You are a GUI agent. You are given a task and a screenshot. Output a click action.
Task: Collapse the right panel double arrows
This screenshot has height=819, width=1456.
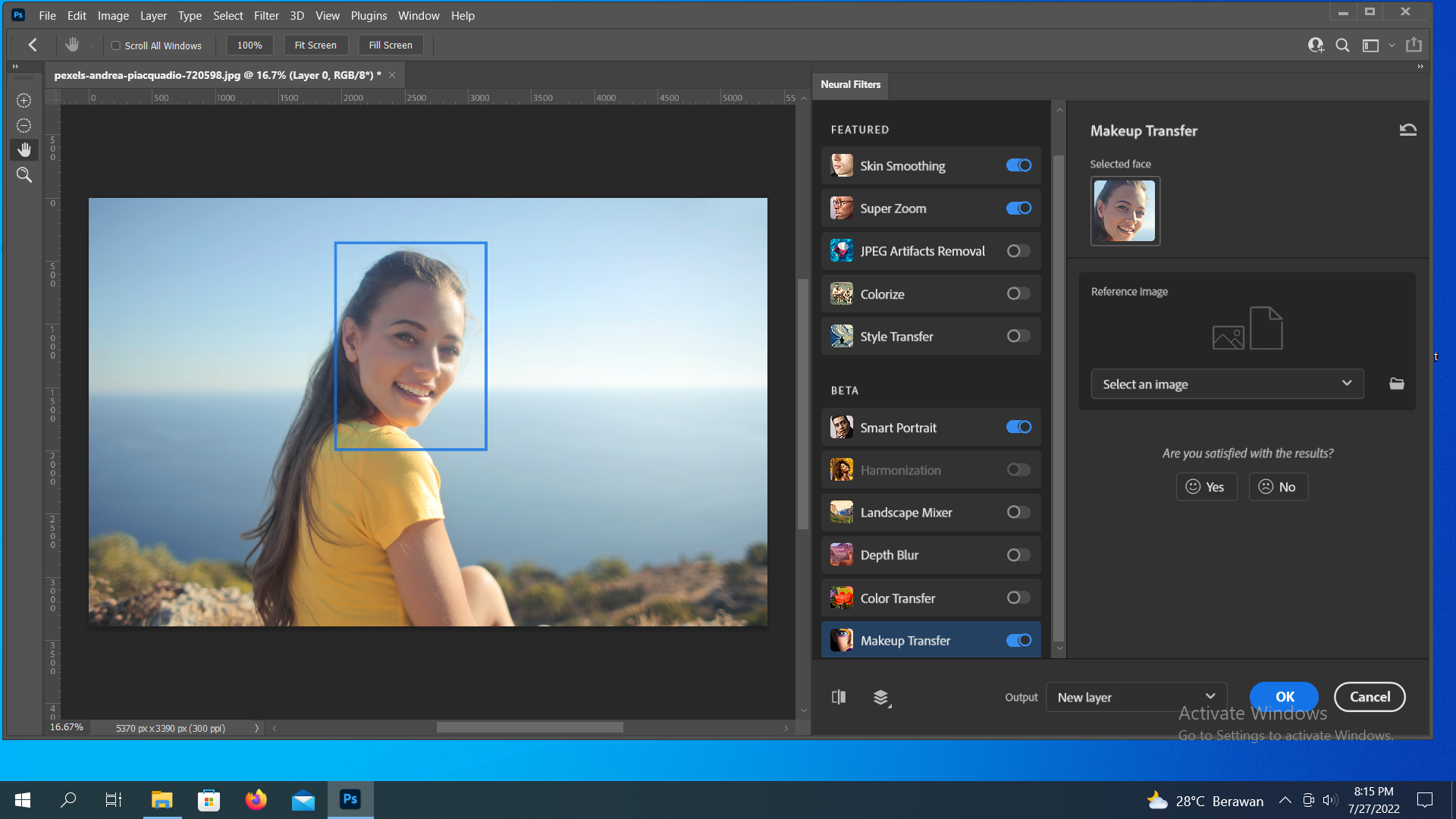[1420, 67]
